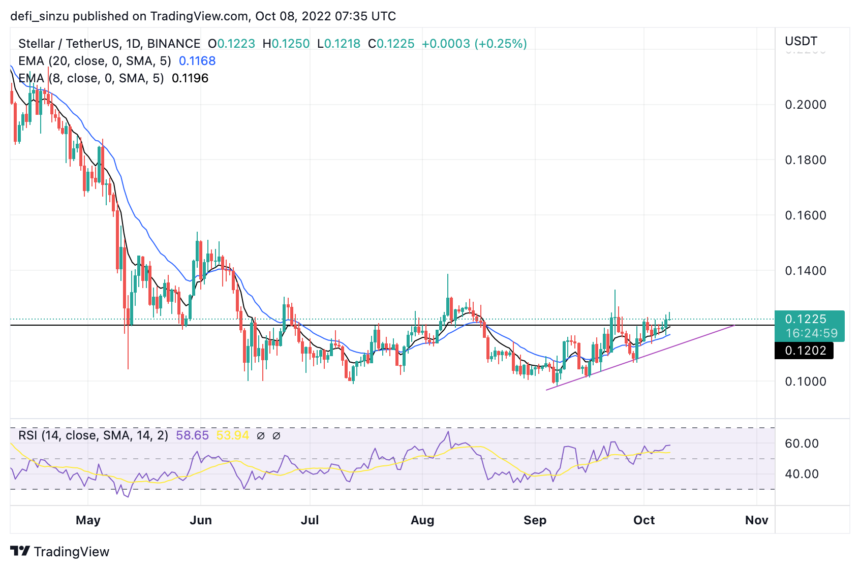The width and height of the screenshot is (860, 569).
Task: Click the TradingView logo icon
Action: click(x=20, y=551)
